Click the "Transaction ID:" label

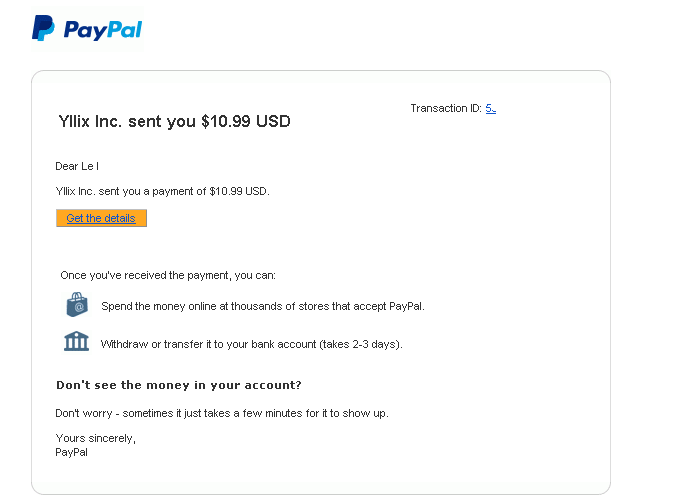(446, 108)
